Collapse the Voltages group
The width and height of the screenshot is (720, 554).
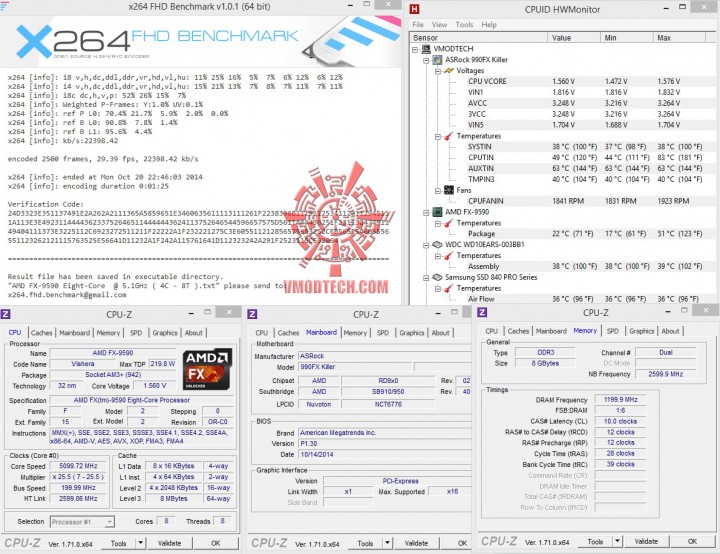tap(438, 71)
